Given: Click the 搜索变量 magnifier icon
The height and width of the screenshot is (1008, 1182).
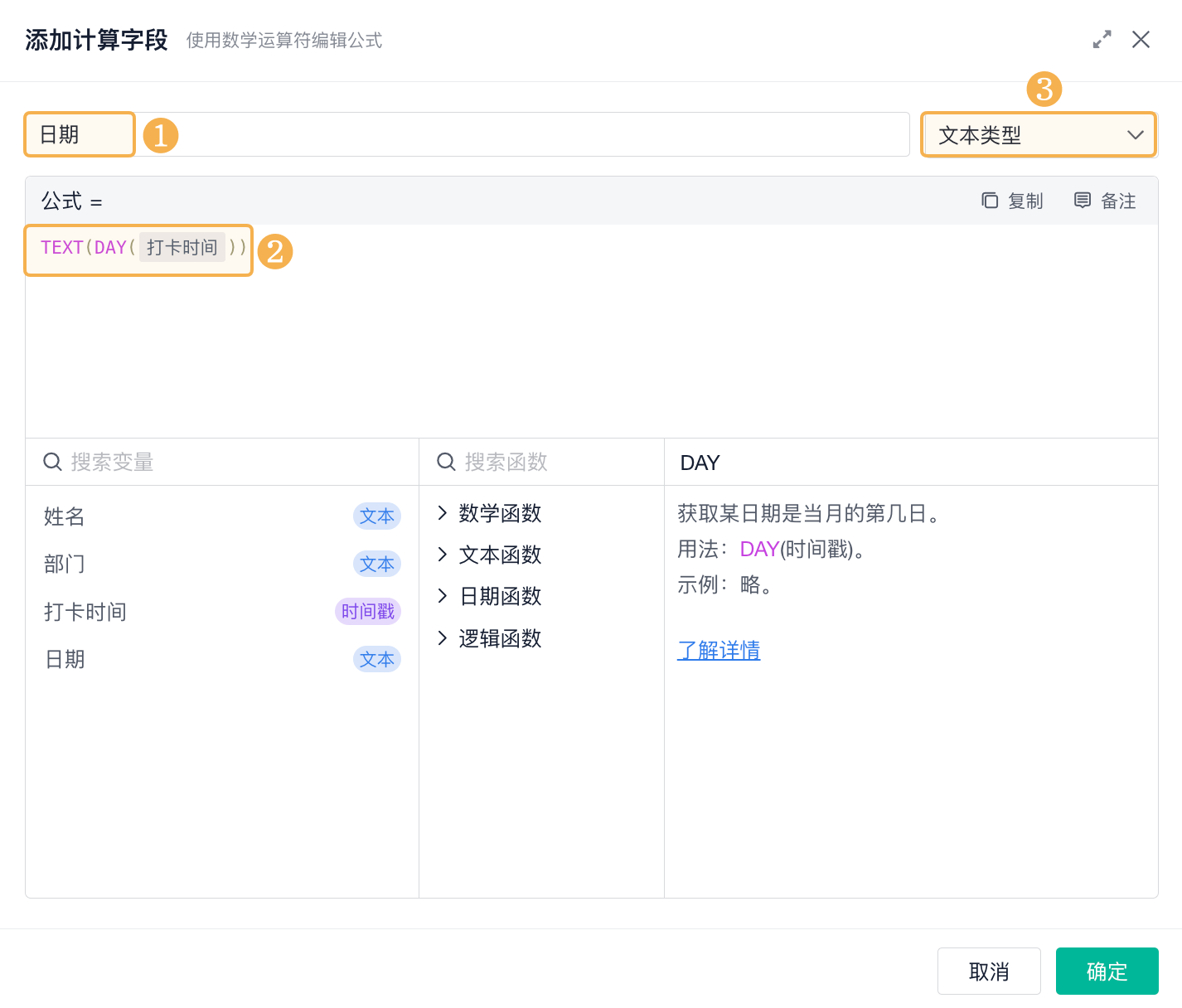Looking at the screenshot, I should 52,462.
